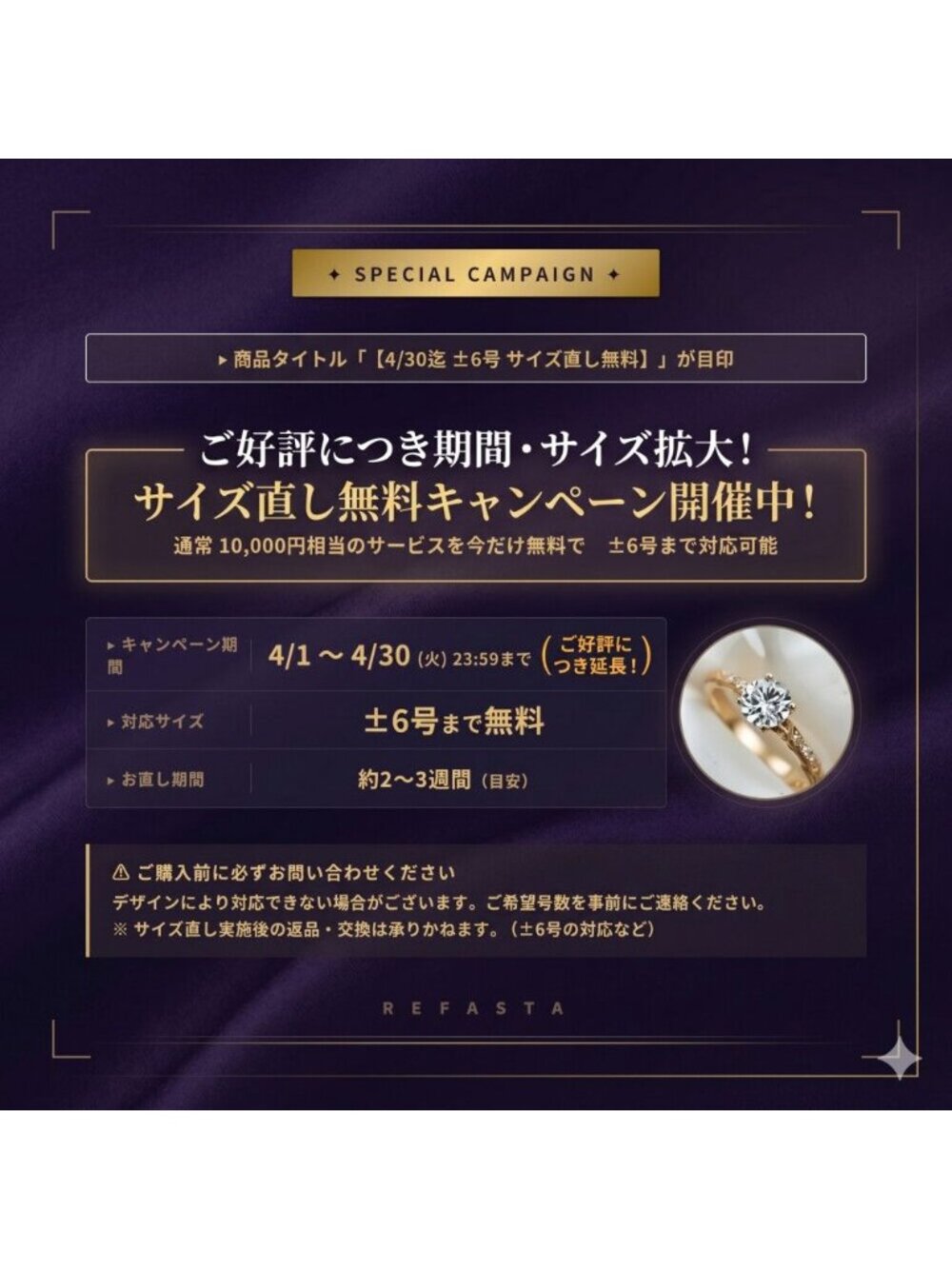Image resolution: width=952 pixels, height=1269 pixels.
Task: Click the right star beside SPECIAL CAMPAIGN
Action: 613,274
